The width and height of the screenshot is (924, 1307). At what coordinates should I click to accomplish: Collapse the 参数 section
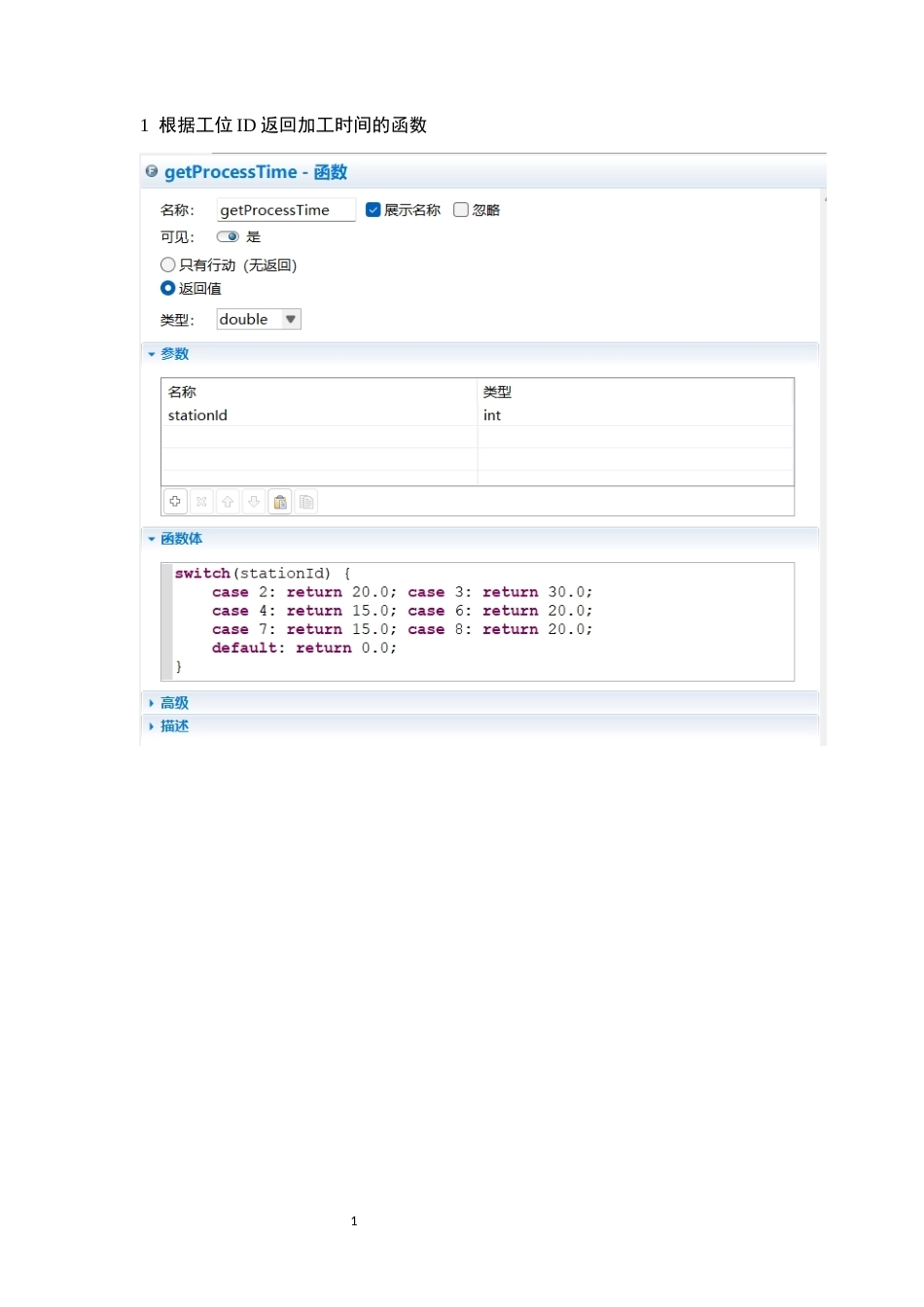point(152,354)
